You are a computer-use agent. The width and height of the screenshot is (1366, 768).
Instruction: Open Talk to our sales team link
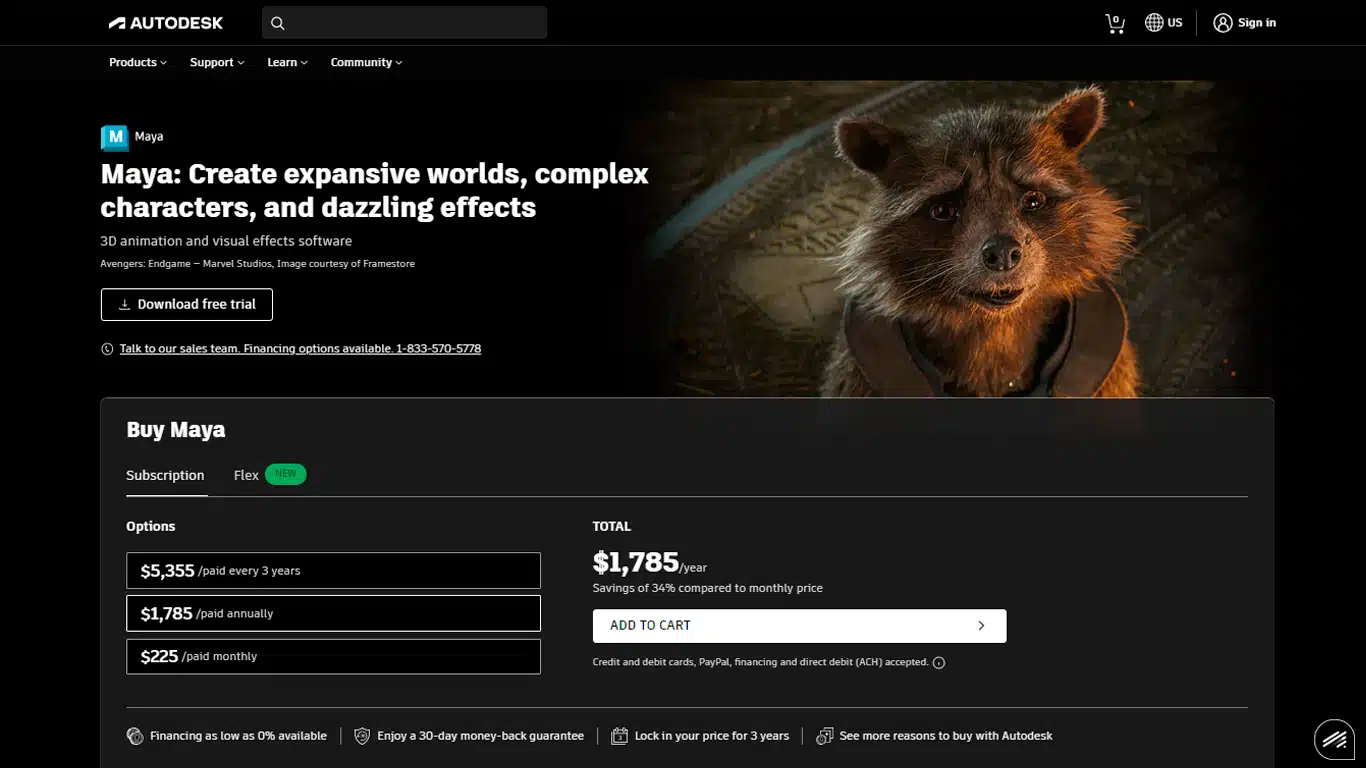coord(300,349)
